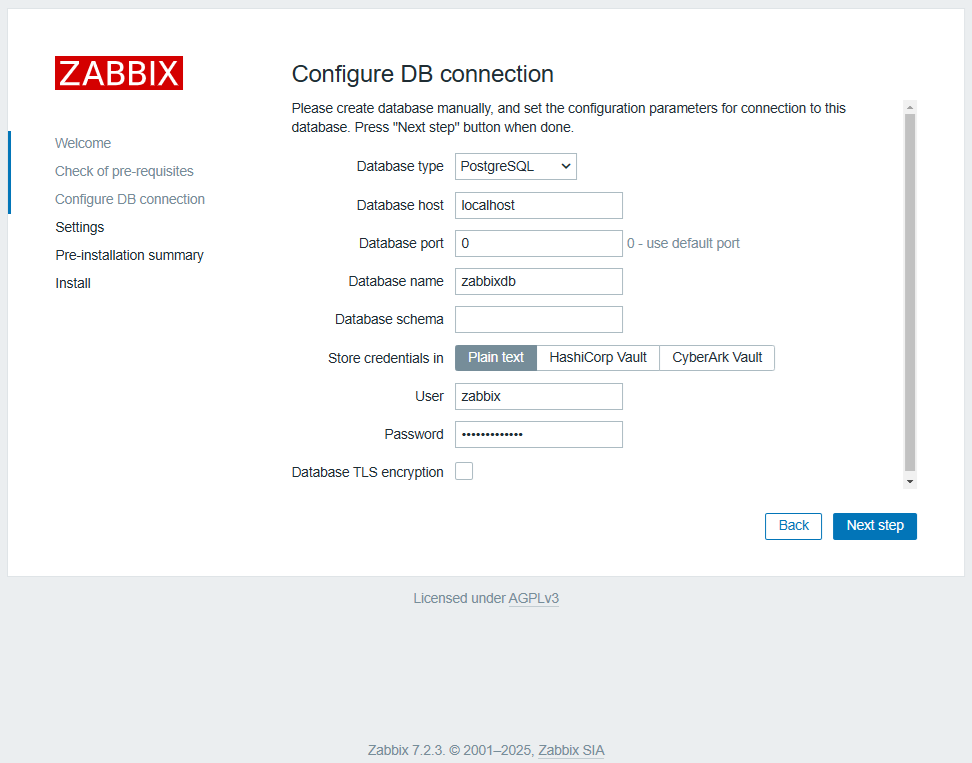Click the Configure DB connection heading

422,74
